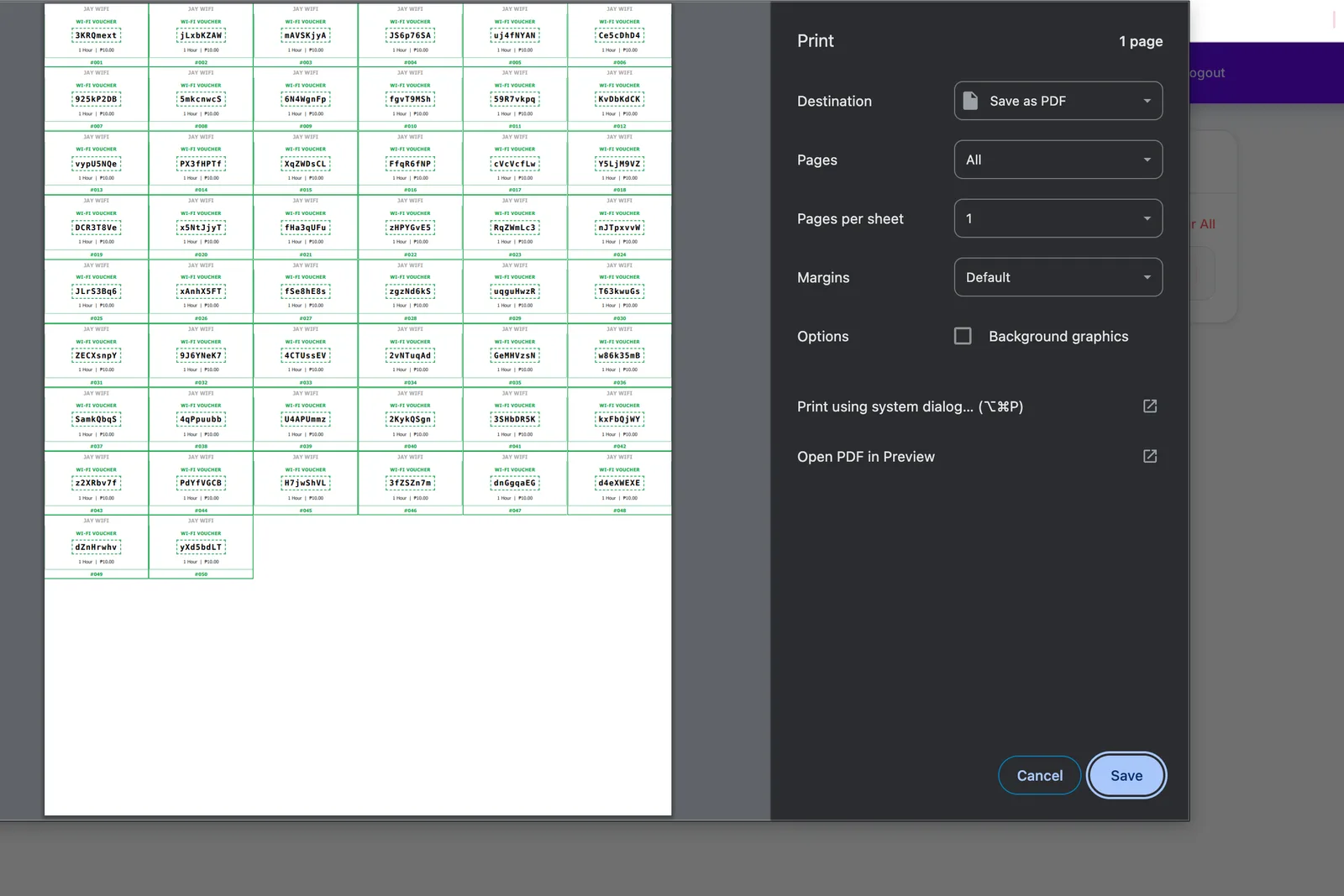The height and width of the screenshot is (896, 1344).
Task: Click voucher code 3SHbDR5K in preview
Action: (x=515, y=419)
